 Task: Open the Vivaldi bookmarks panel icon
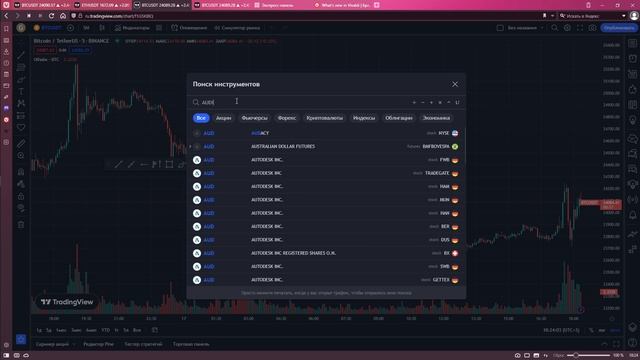6,29
